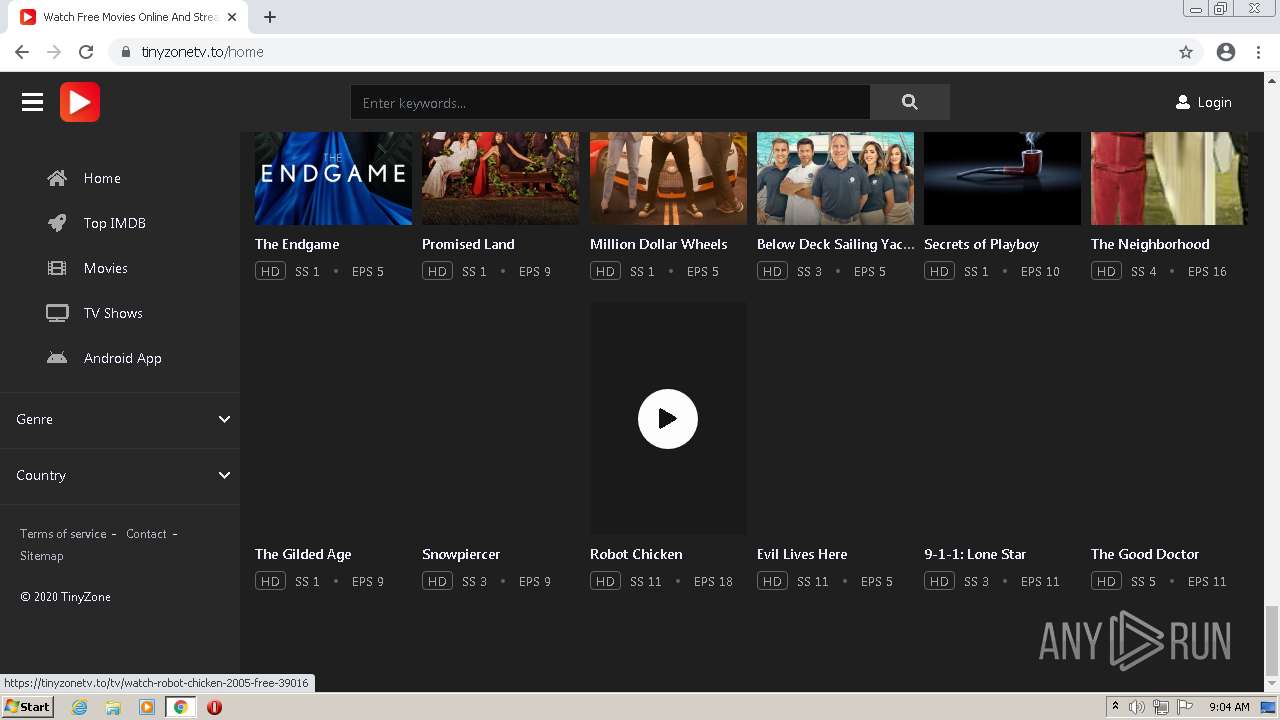
Task: Open Robot Chicken title link
Action: pos(636,554)
